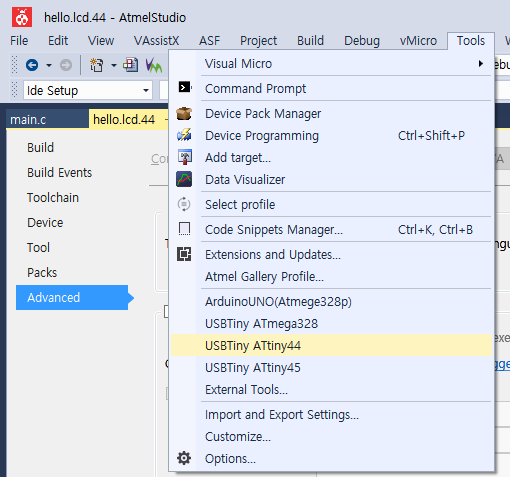Open the back navigation history dropdown arrow
510x477 pixels.
click(x=49, y=65)
